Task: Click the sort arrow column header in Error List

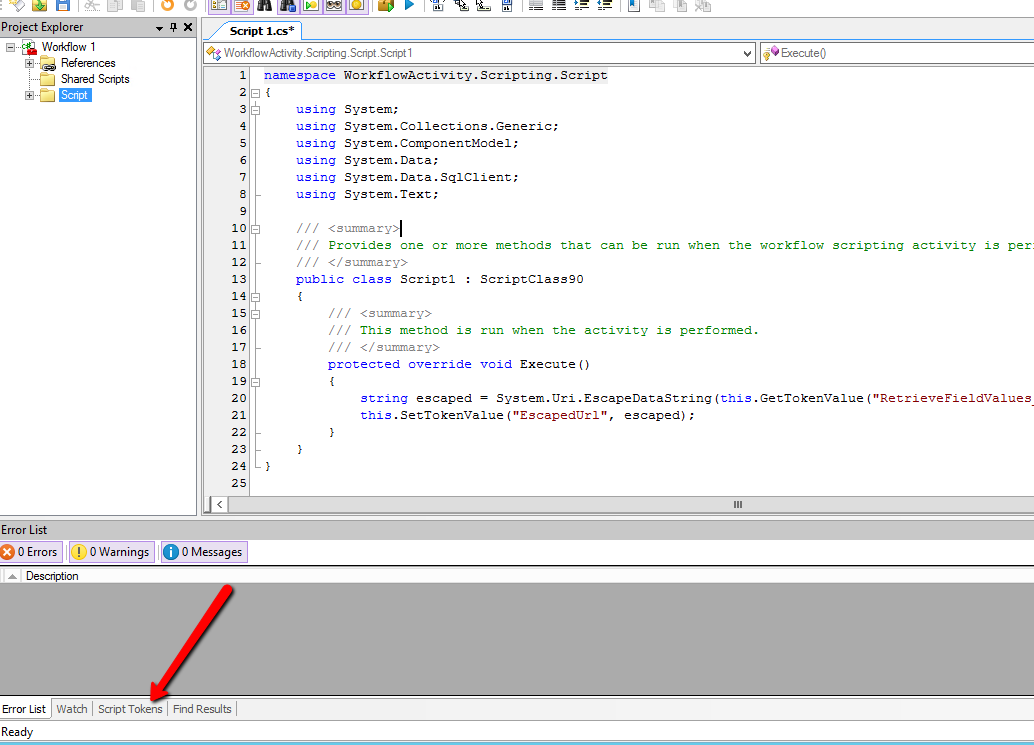Action: pyautogui.click(x=12, y=576)
